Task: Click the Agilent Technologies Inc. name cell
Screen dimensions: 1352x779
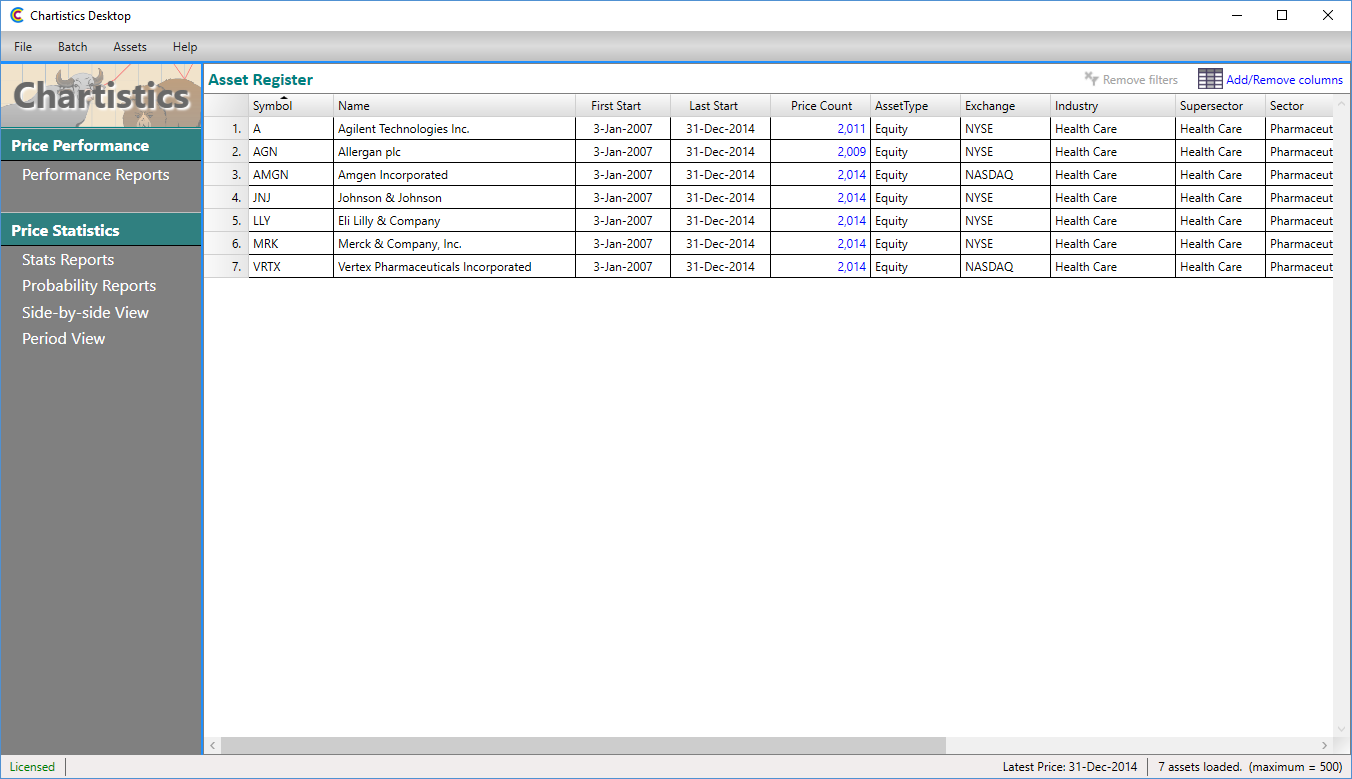Action: click(455, 129)
